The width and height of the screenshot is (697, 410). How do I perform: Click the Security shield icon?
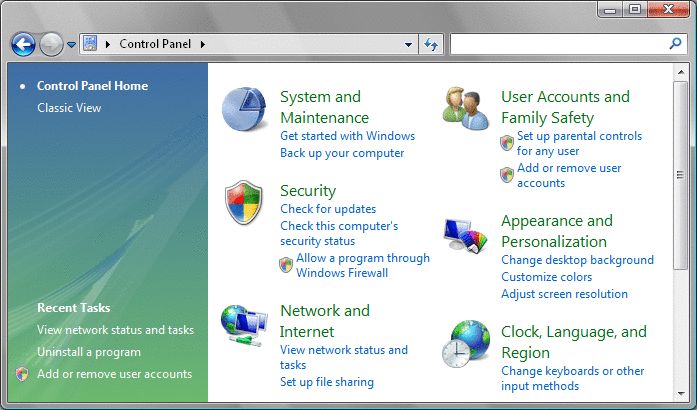(244, 202)
